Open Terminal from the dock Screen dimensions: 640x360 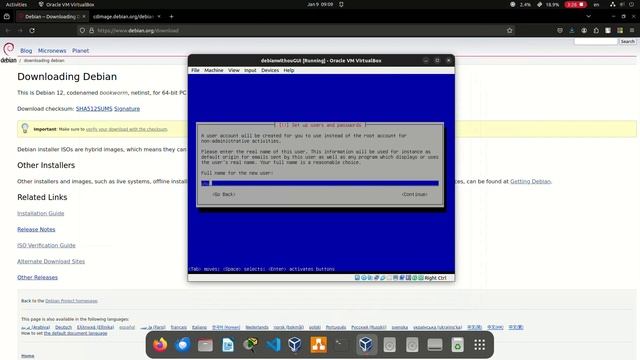[341, 345]
